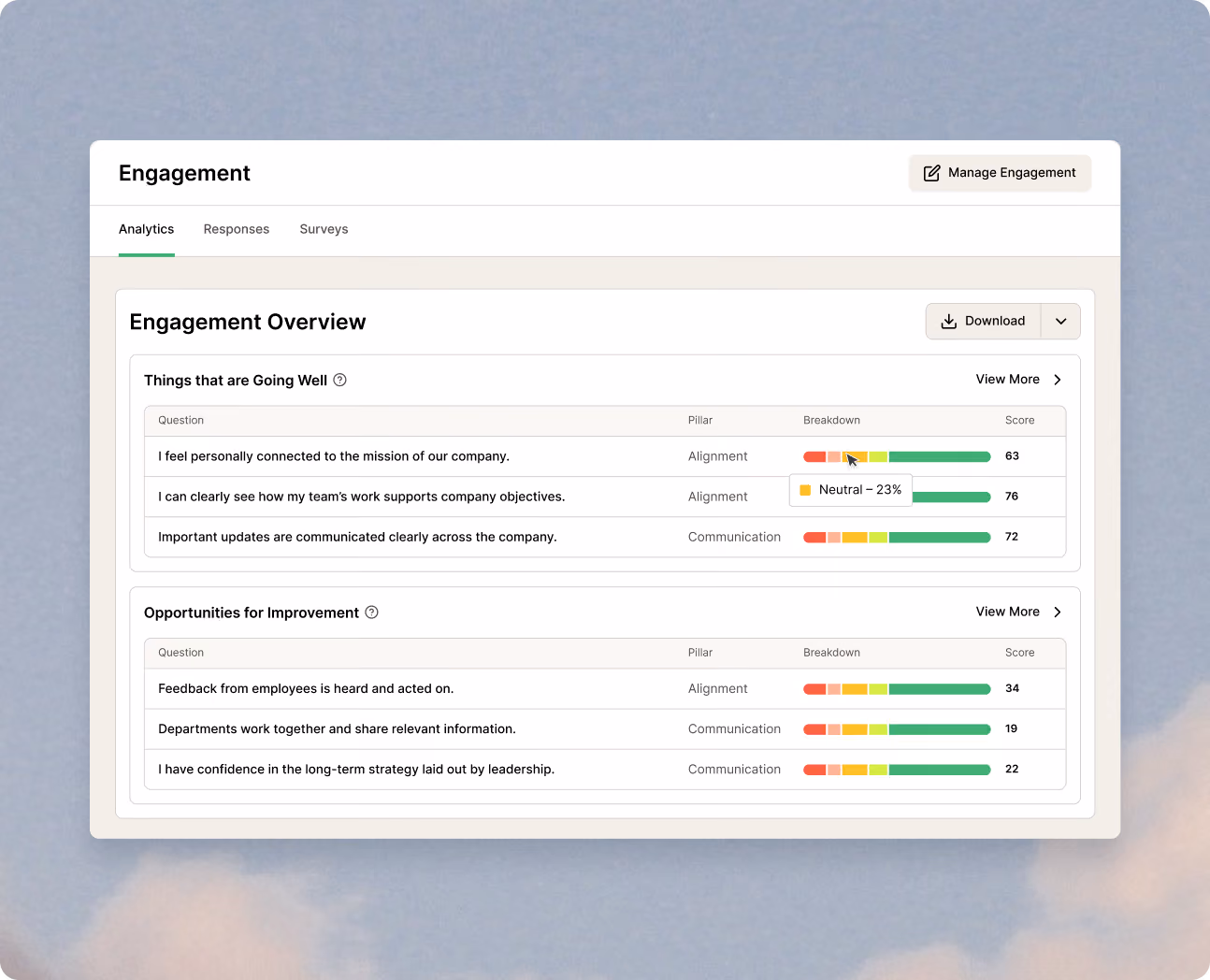This screenshot has height=980, width=1210.
Task: Click the help icon beside Things that are Going Well
Action: pos(340,380)
